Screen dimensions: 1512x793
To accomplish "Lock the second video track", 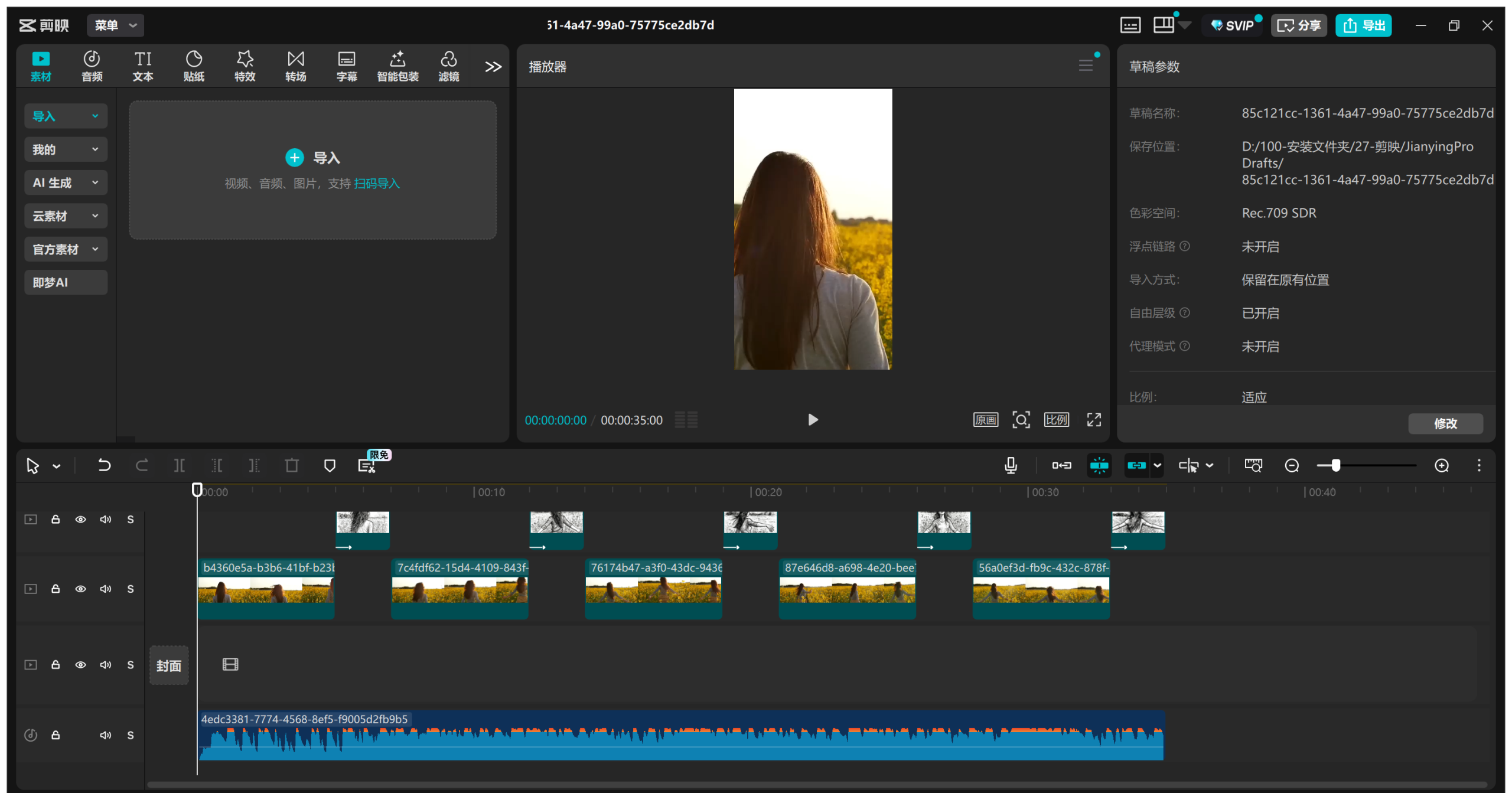I will coord(56,589).
